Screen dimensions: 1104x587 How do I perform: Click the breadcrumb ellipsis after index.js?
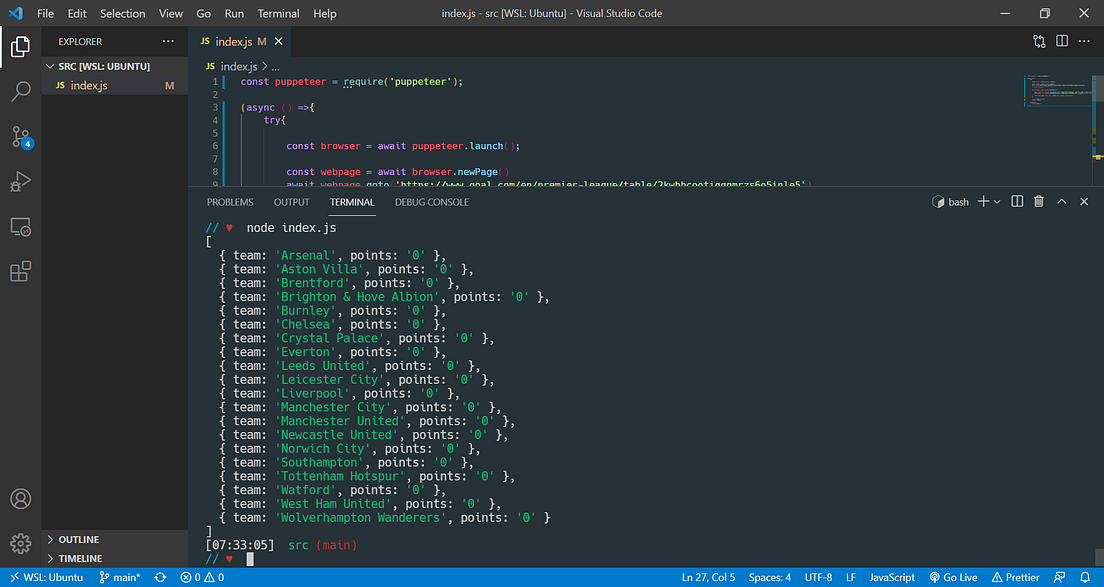click(x=275, y=66)
